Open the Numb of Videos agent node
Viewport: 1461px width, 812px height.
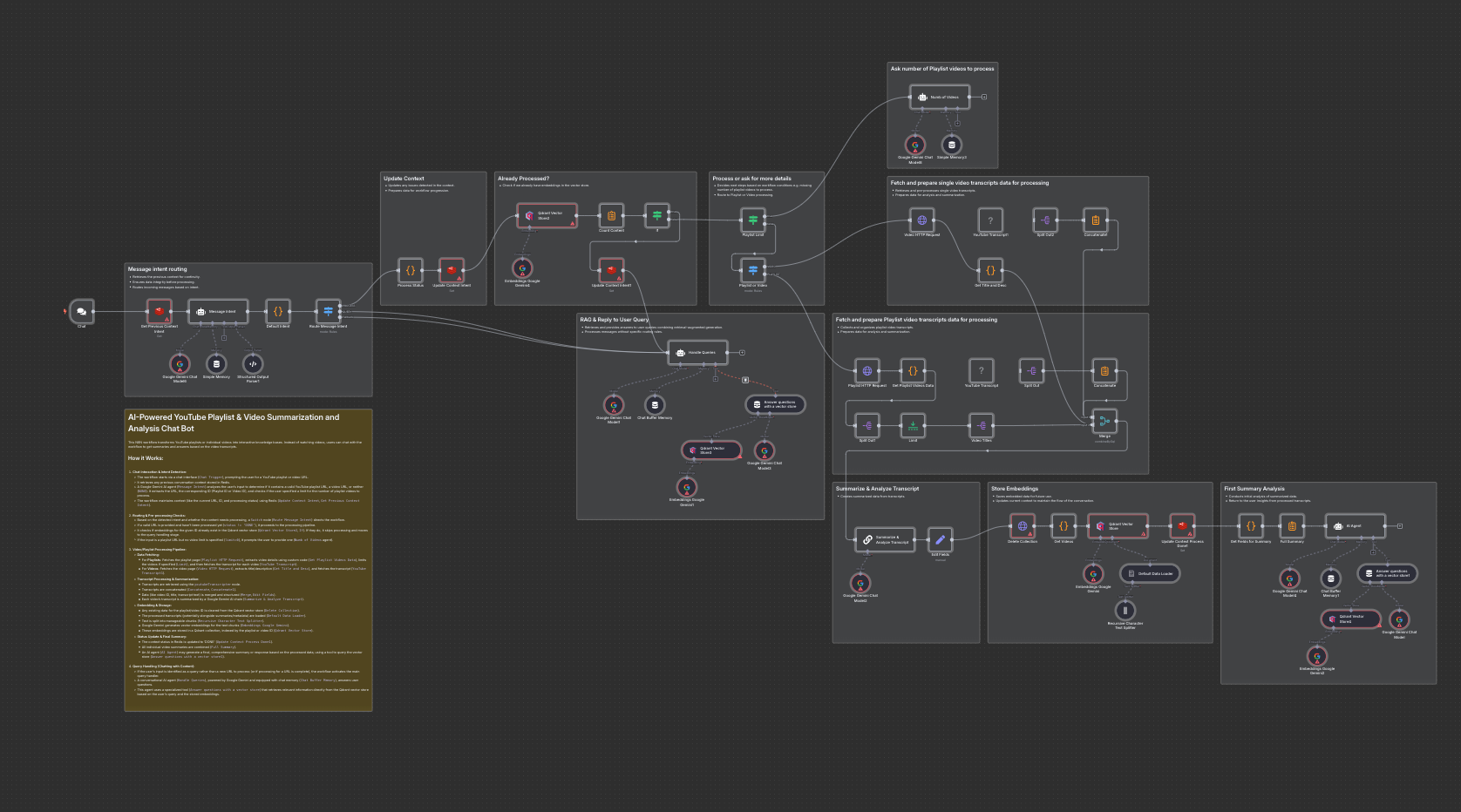[x=940, y=97]
